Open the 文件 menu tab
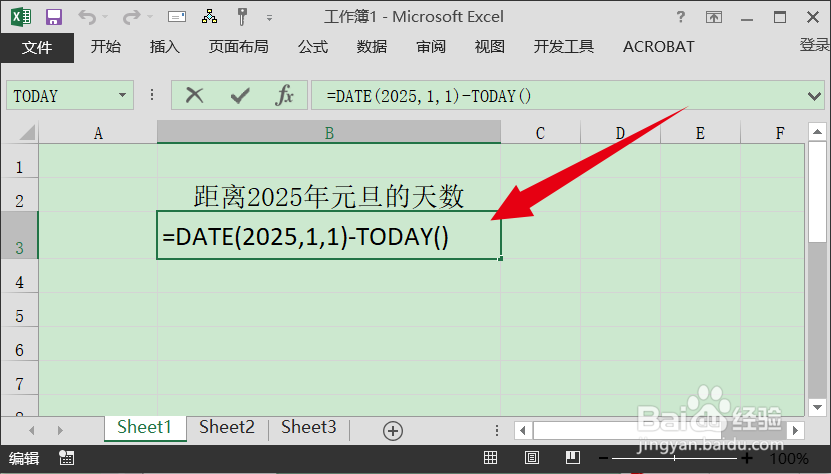831x474 pixels. pos(37,48)
